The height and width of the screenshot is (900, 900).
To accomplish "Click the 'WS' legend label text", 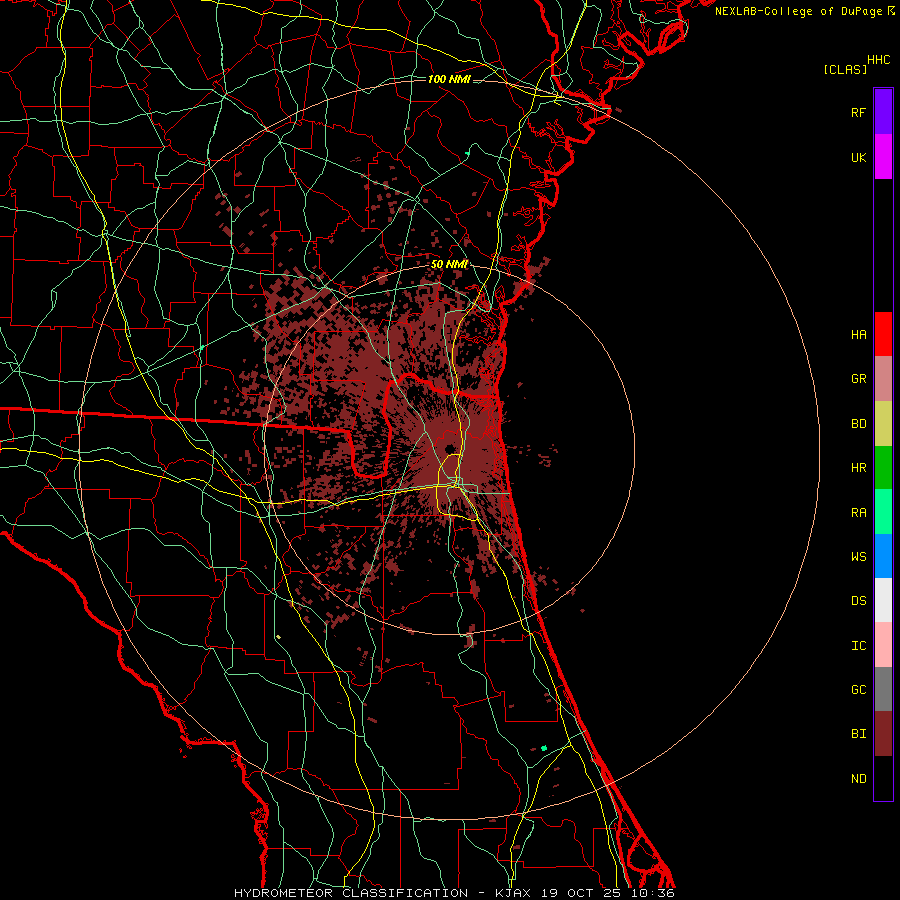I will [x=858, y=557].
